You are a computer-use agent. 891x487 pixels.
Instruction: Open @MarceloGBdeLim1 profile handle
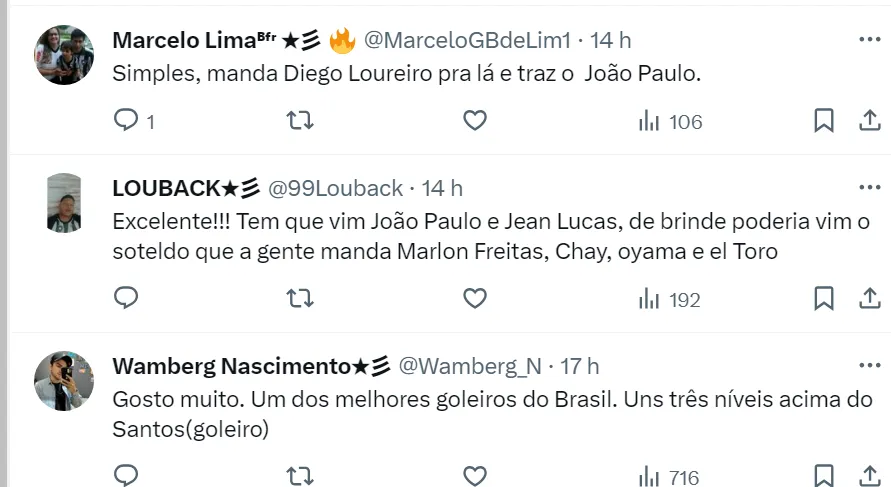pos(467,40)
